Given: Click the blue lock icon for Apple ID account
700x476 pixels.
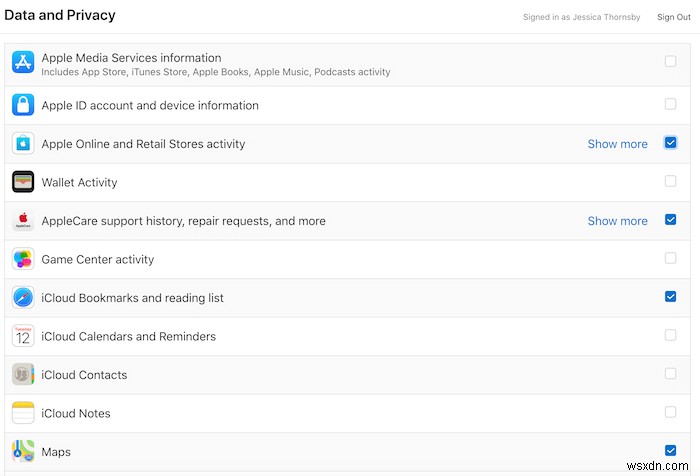Looking at the screenshot, I should point(23,104).
